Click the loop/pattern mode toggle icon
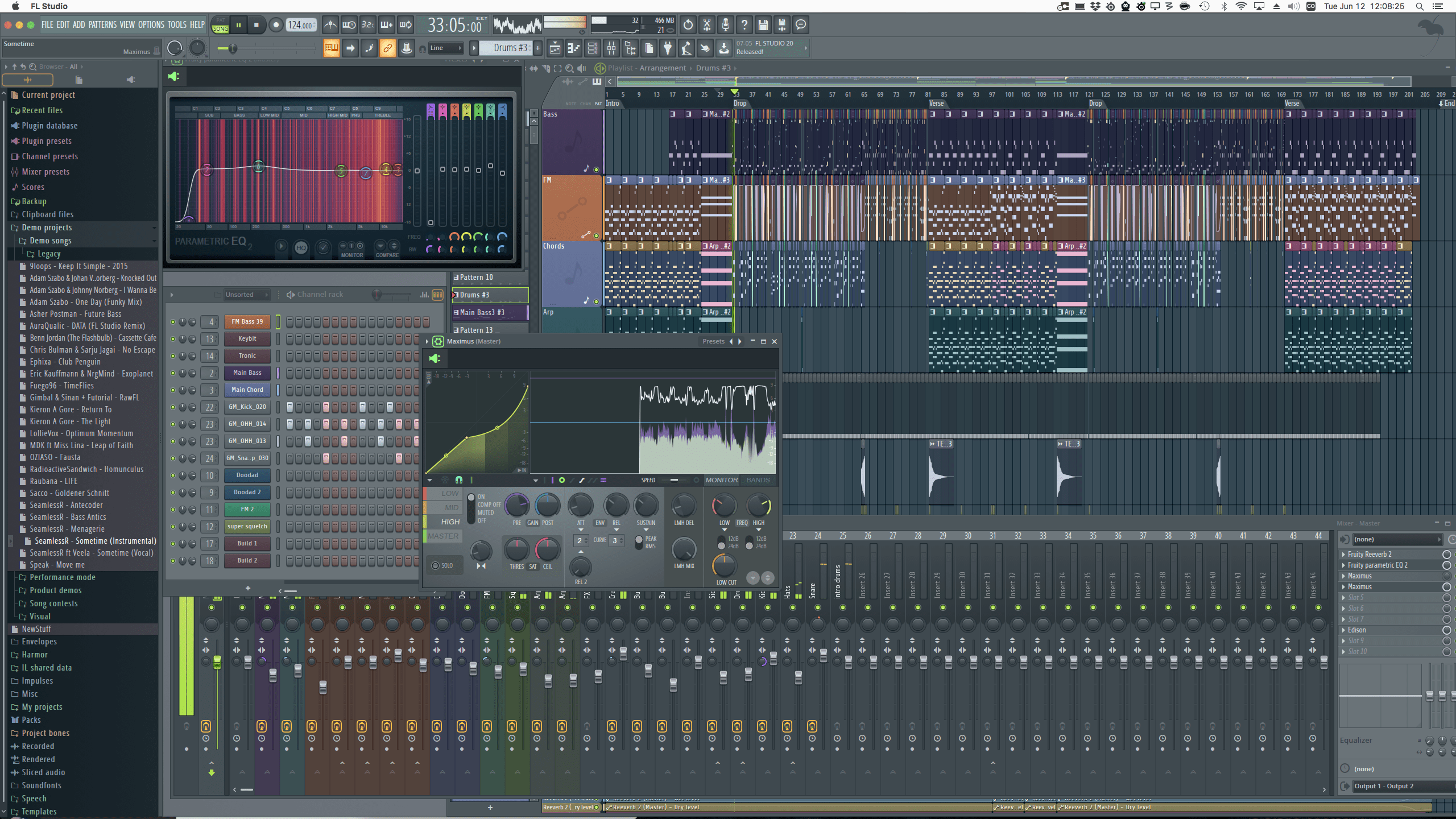The image size is (1456, 819). click(x=220, y=25)
